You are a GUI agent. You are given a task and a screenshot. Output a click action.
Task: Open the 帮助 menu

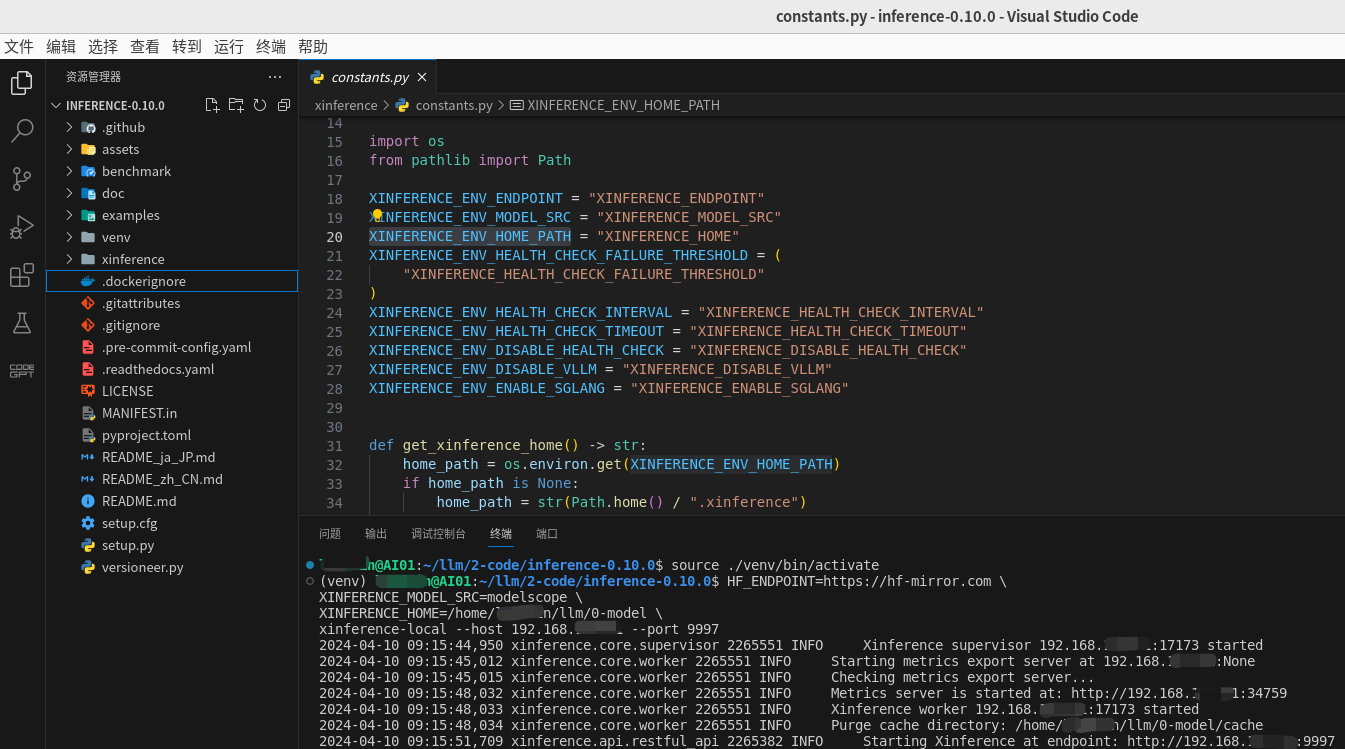313,47
